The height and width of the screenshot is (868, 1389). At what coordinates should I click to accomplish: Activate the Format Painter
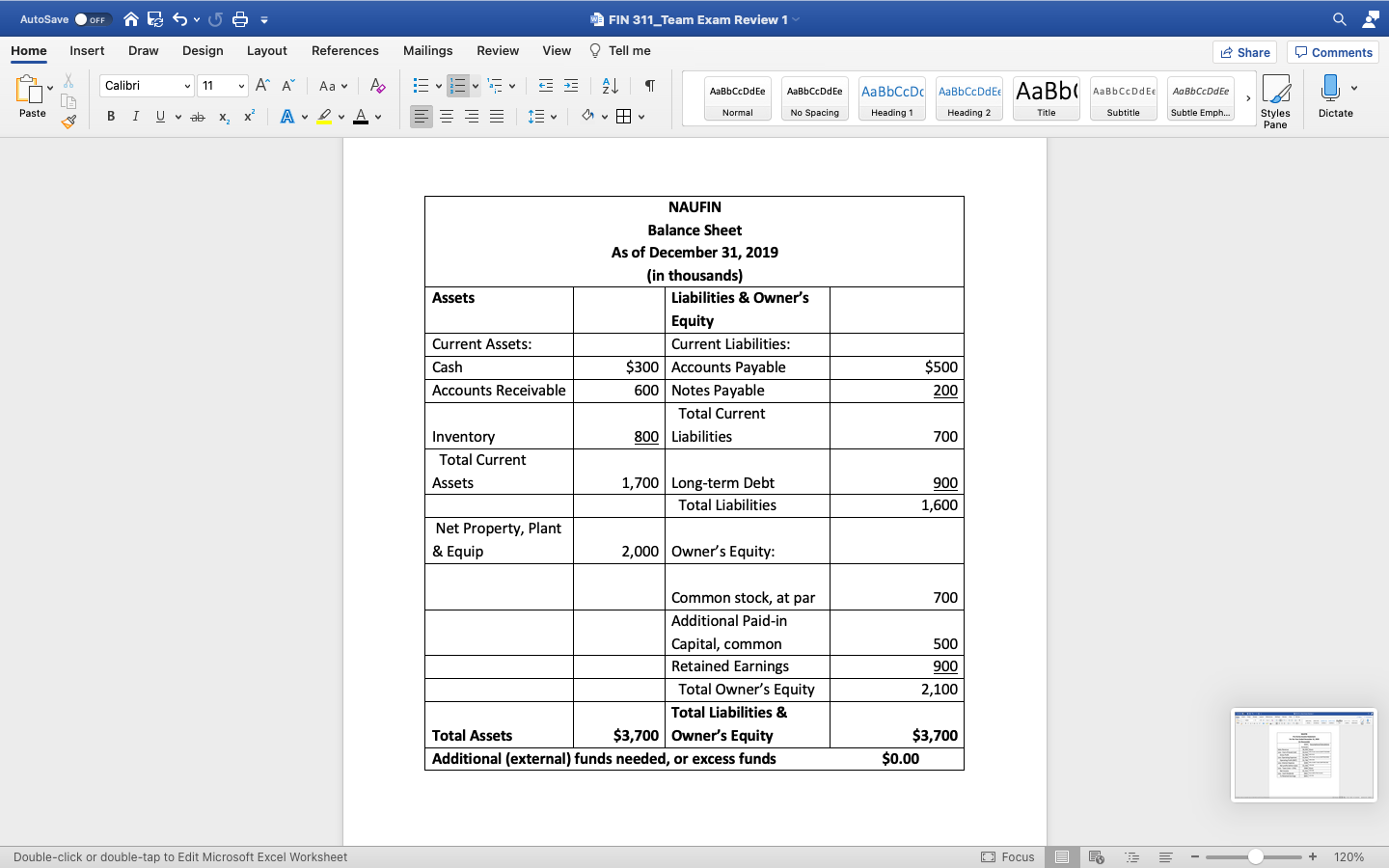(x=68, y=122)
